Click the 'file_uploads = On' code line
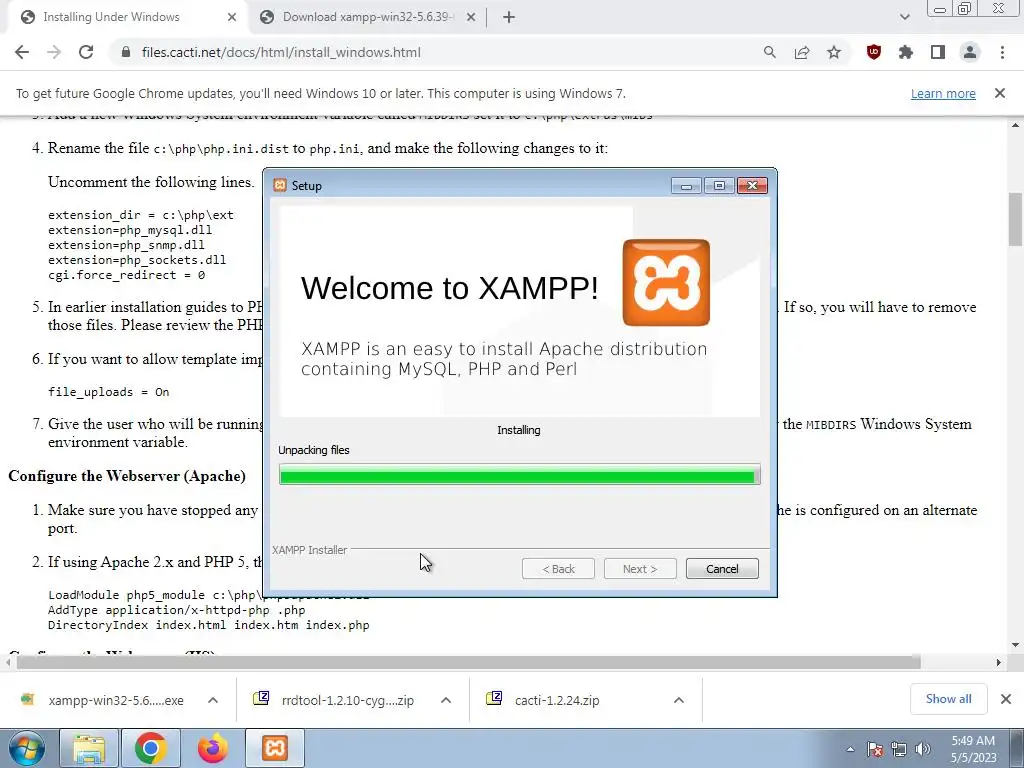Image resolution: width=1024 pixels, height=768 pixels. click(108, 392)
